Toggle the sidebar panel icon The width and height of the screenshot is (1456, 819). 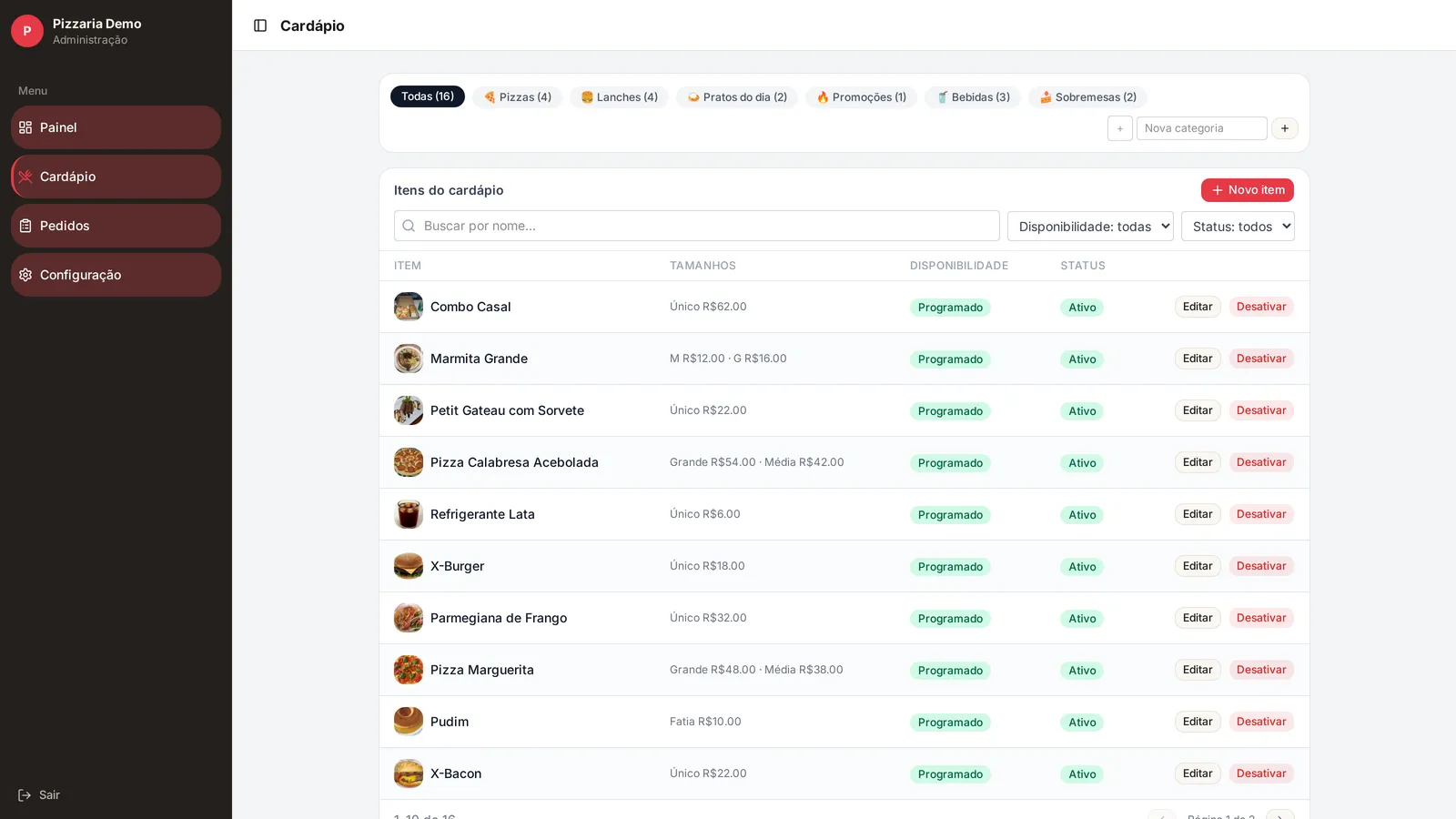(x=260, y=25)
